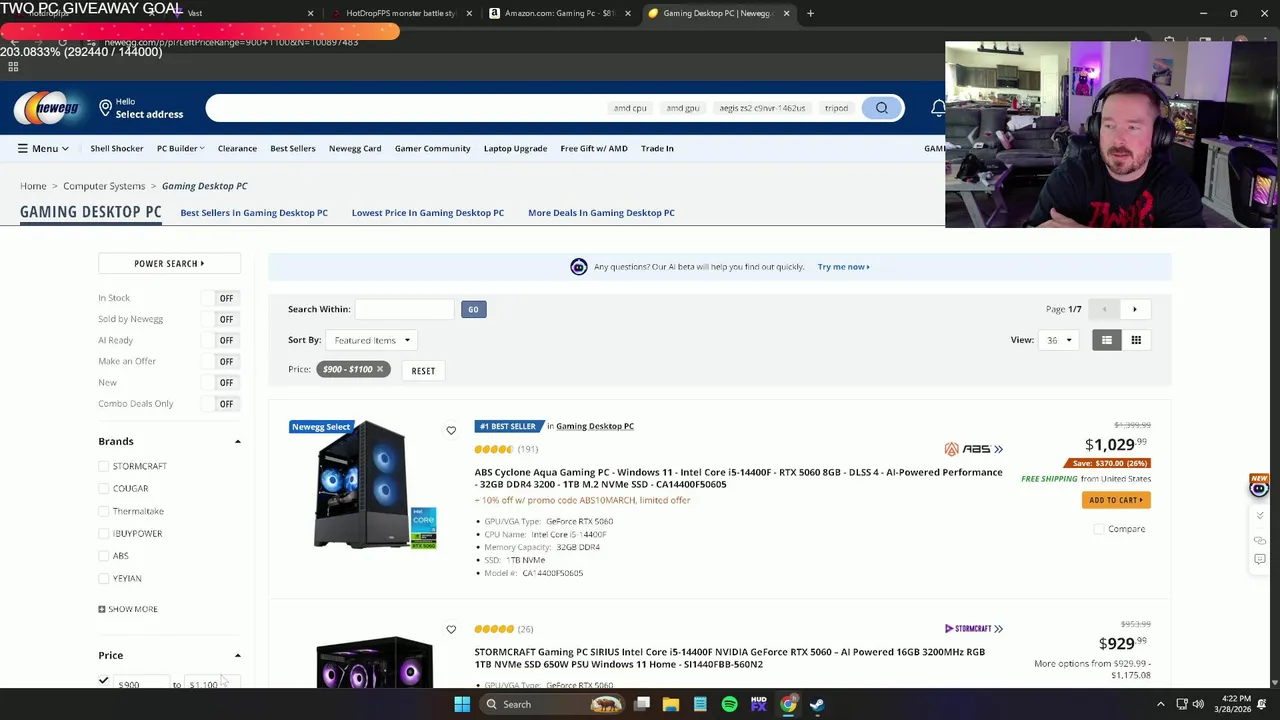
Task: Open HUD FX app from the taskbar
Action: 759,704
